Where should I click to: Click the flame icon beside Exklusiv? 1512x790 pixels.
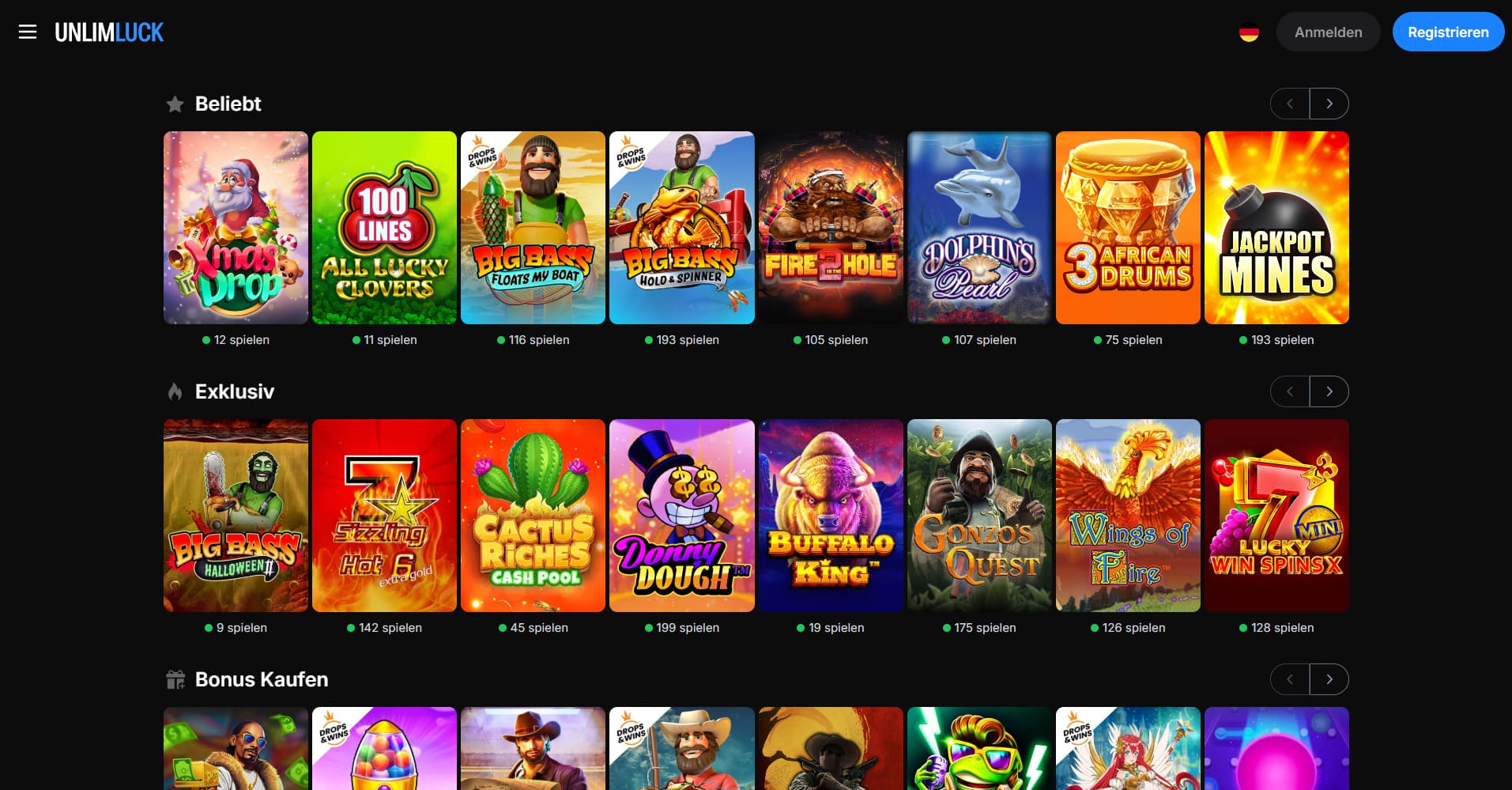pyautogui.click(x=175, y=391)
